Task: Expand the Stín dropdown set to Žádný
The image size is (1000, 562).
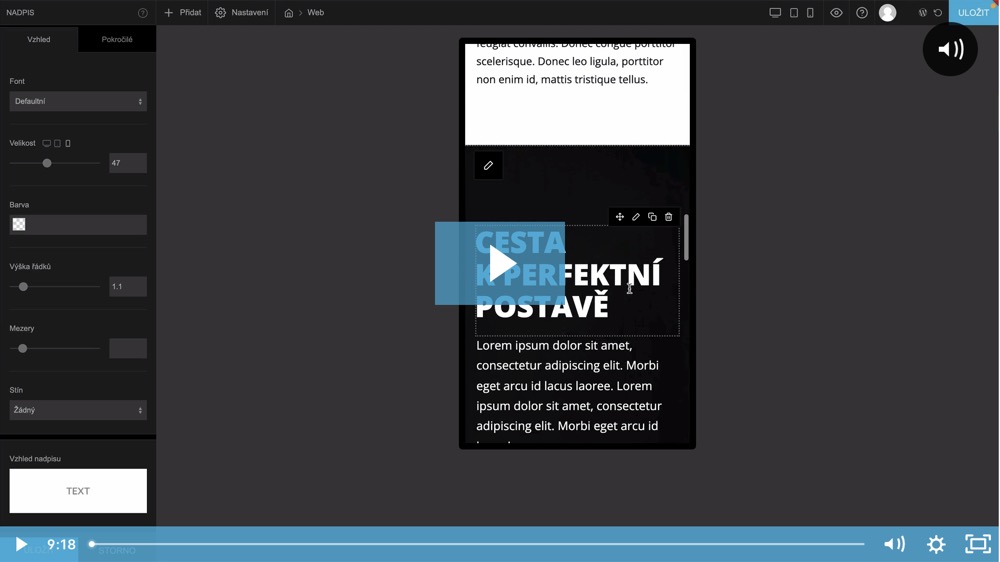Action: click(x=78, y=410)
